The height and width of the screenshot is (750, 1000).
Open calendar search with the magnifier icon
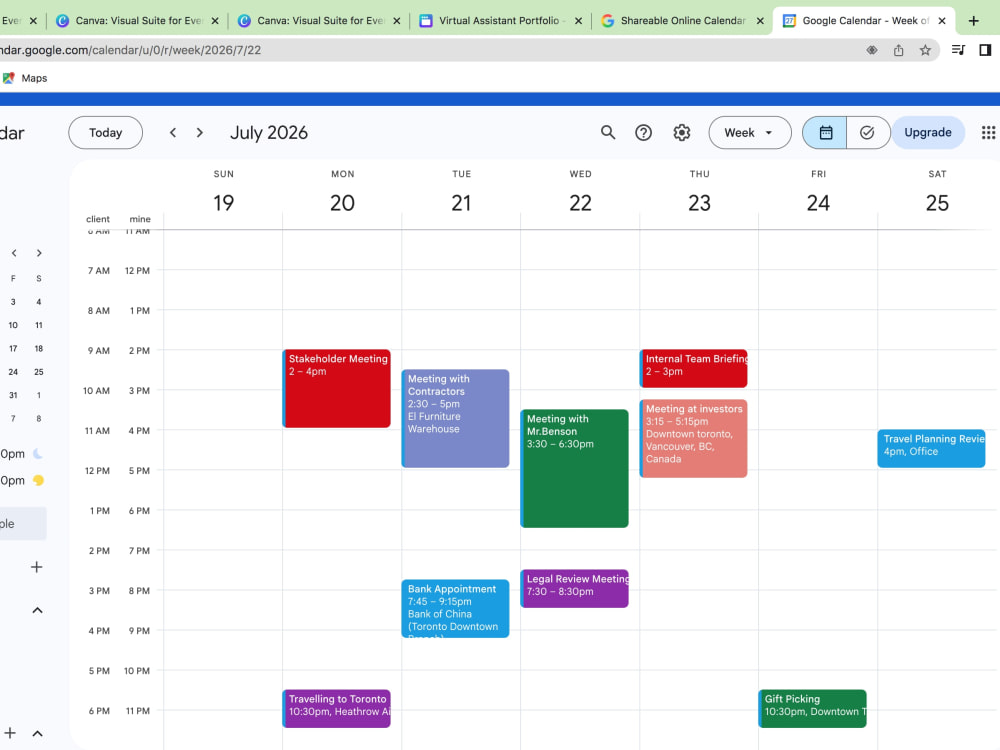(608, 133)
